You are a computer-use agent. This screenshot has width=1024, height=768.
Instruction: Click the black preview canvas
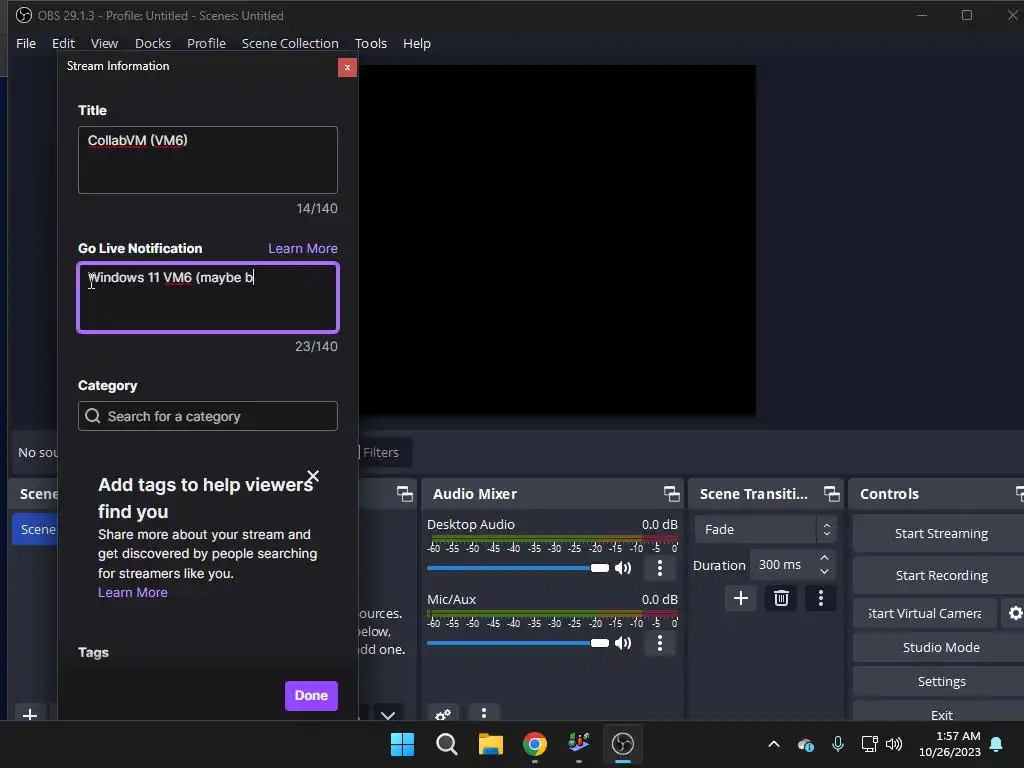coord(557,240)
